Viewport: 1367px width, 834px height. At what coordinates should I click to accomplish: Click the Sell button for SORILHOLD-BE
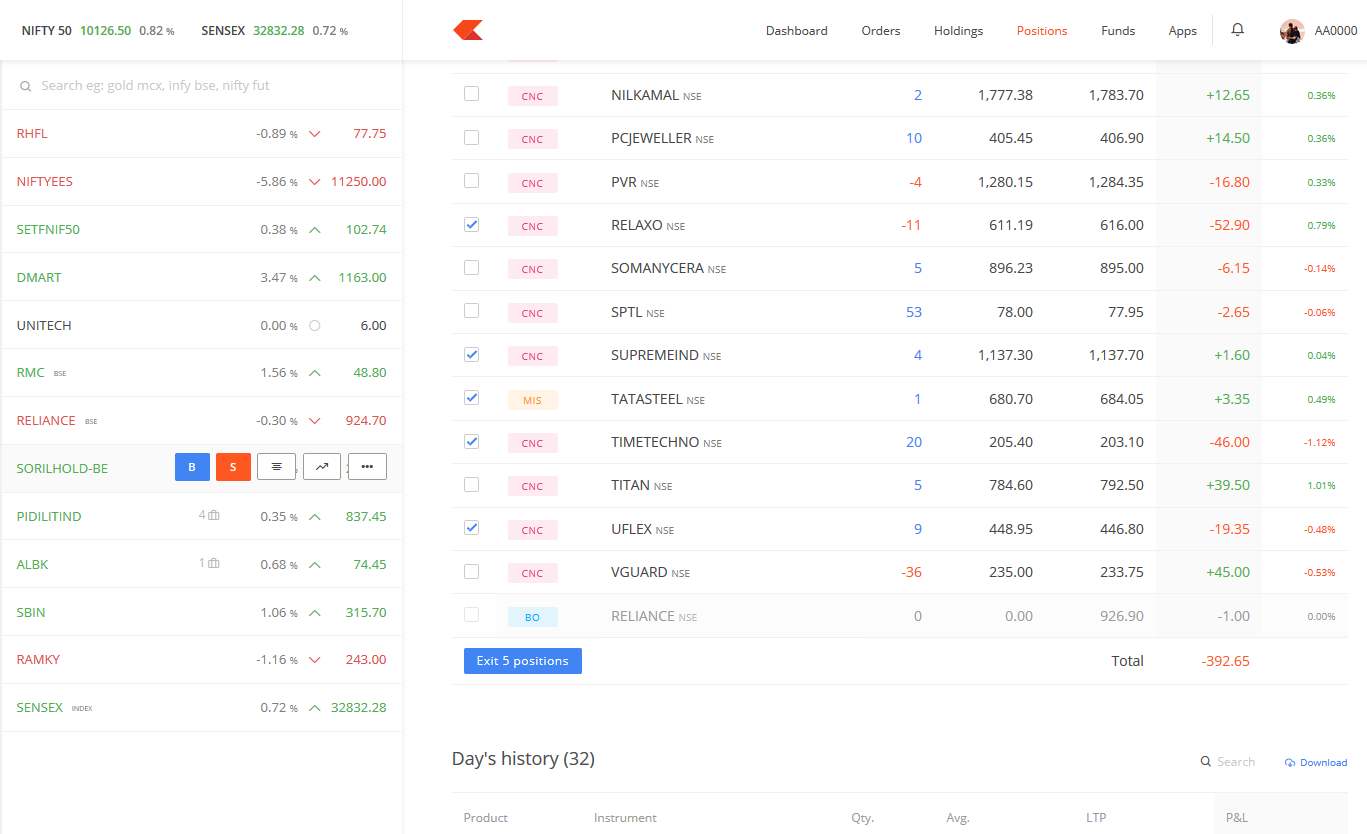(x=233, y=467)
